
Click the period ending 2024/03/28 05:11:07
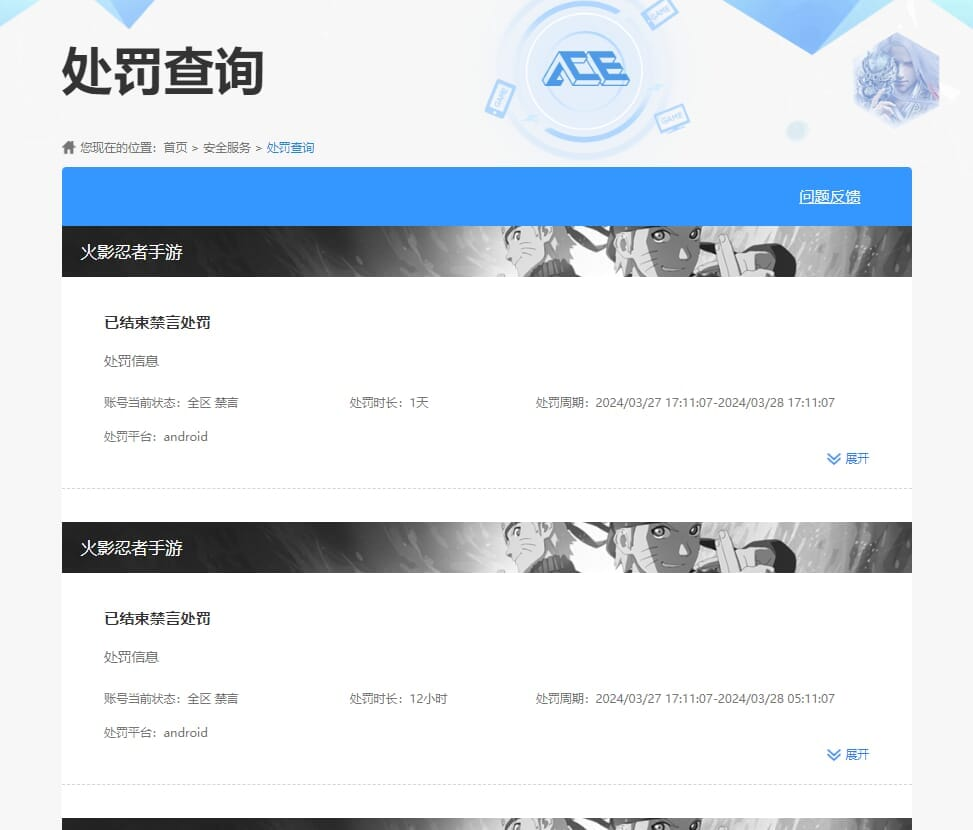[685, 698]
